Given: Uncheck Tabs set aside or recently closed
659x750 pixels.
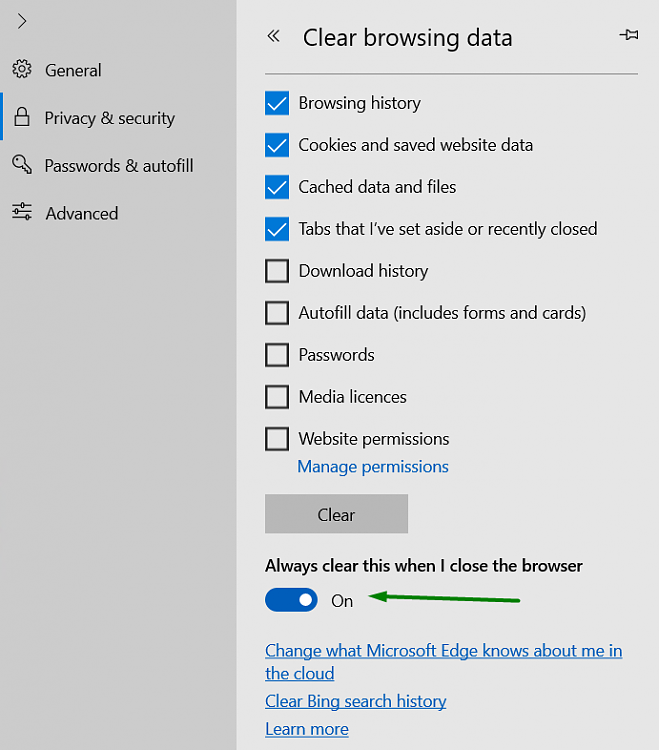Looking at the screenshot, I should click(x=277, y=229).
